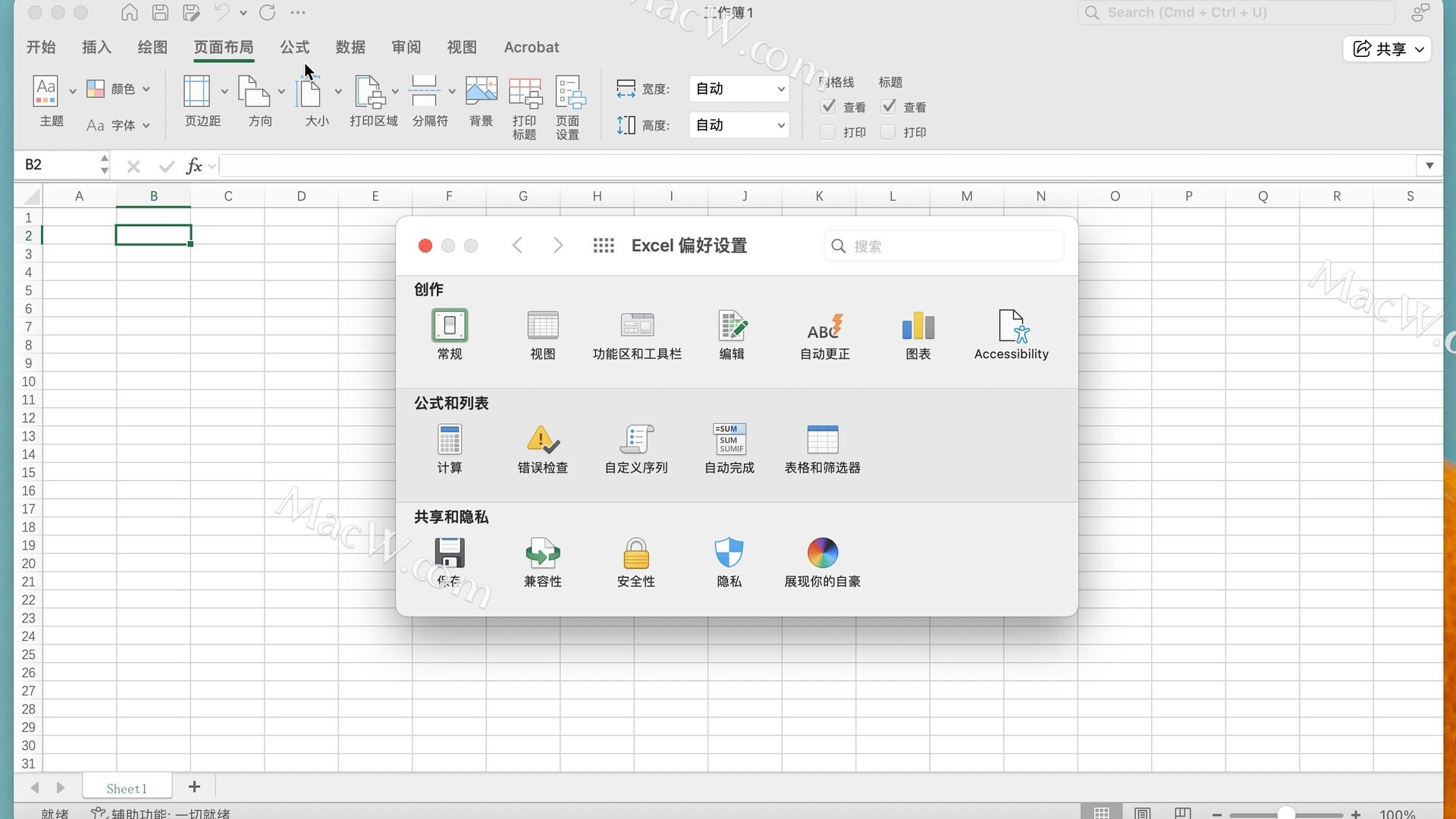Screen dimensions: 1456x819
Task: Click the Home icon in title bar
Action: tap(130, 12)
